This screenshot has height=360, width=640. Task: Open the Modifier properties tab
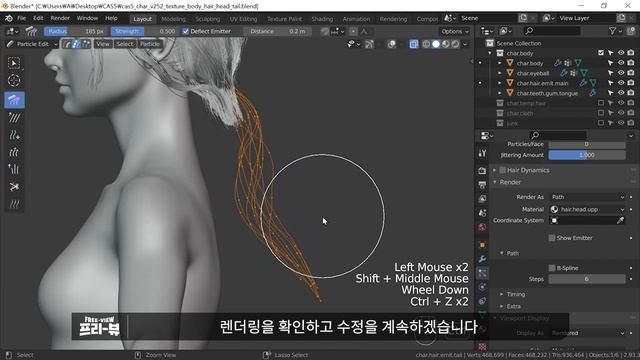(482, 259)
